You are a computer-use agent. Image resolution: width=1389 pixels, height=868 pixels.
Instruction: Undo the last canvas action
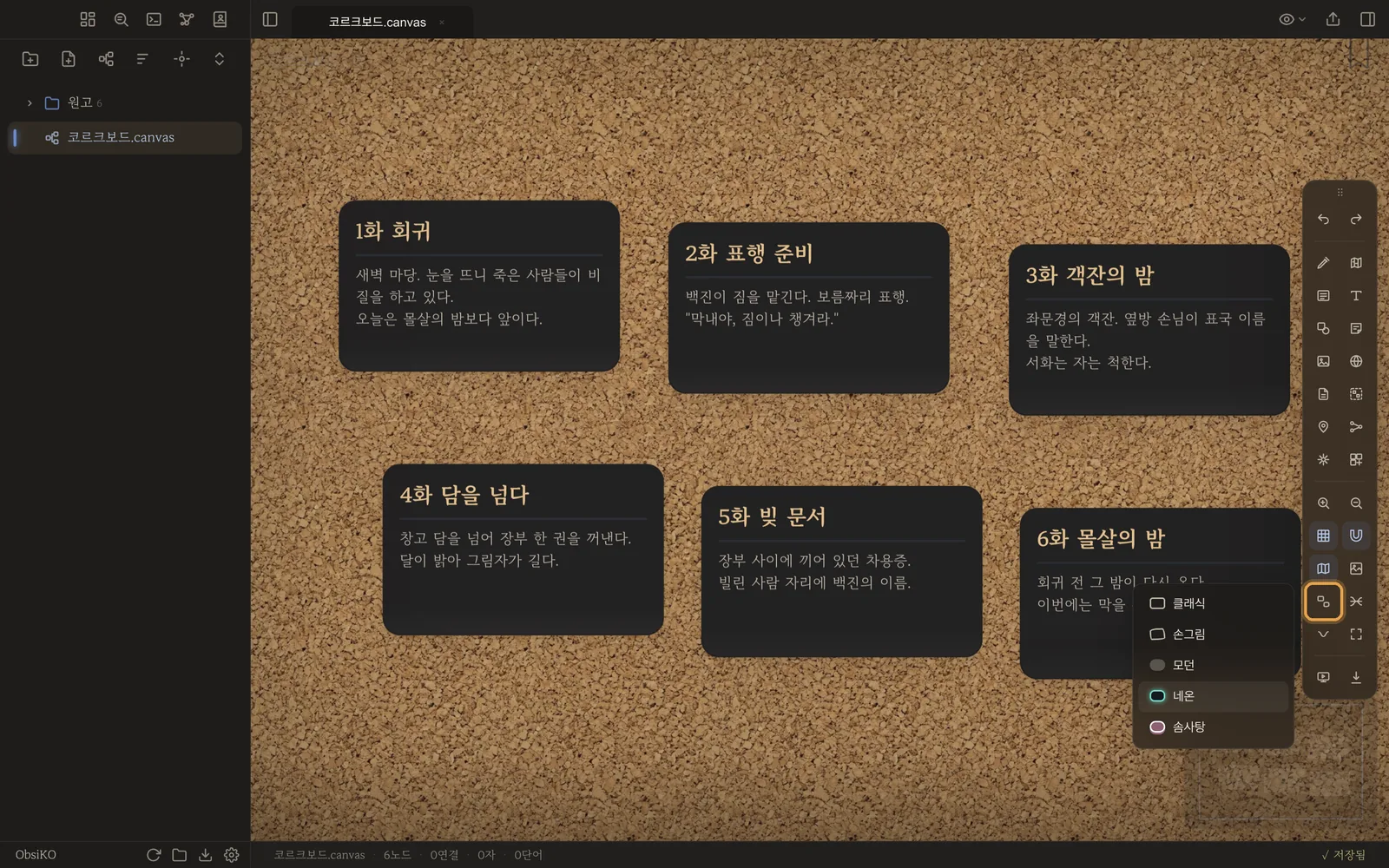(1323, 220)
